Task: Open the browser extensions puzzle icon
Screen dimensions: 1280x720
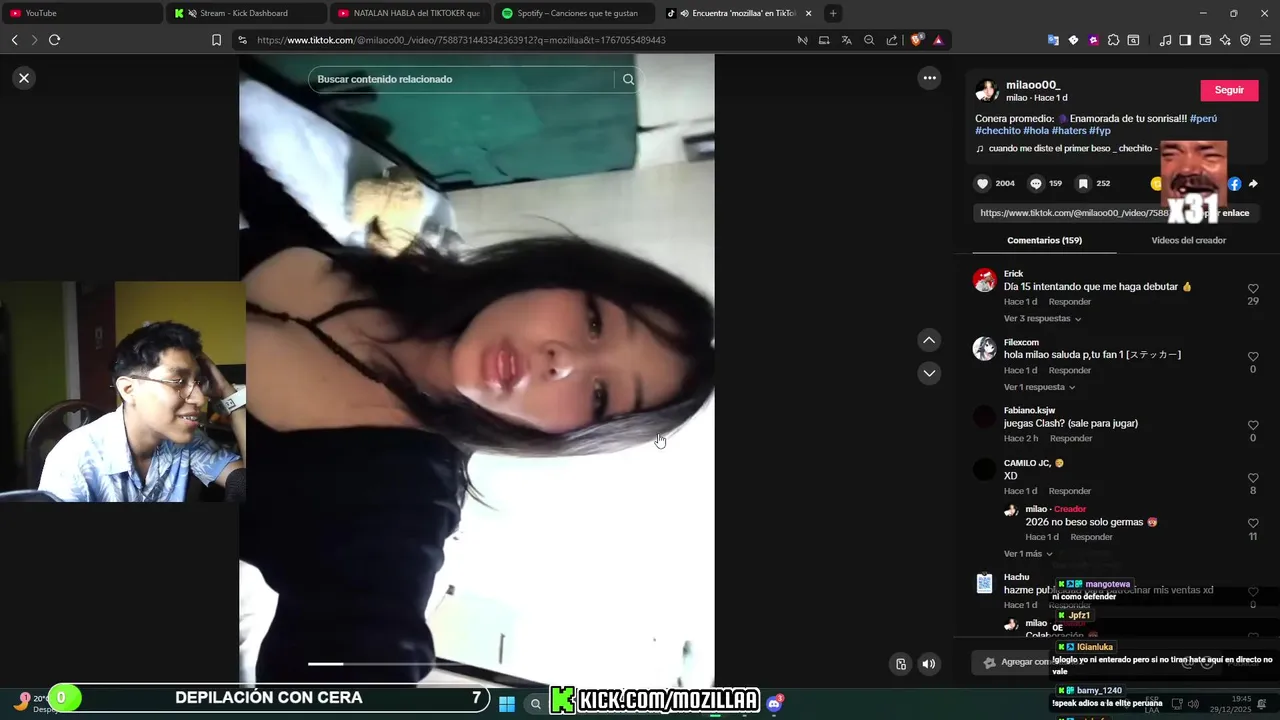Action: (x=1113, y=40)
